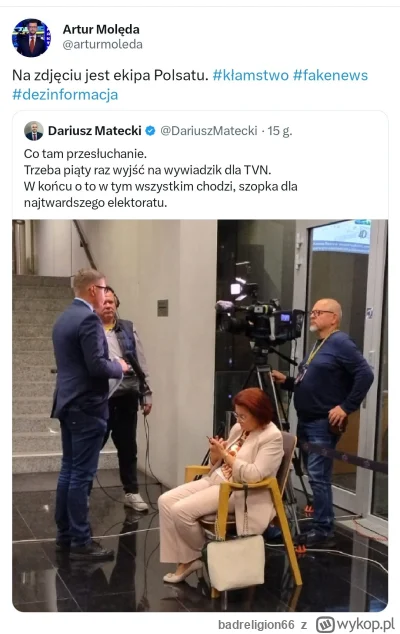400x634 pixels.
Task: Open Artur Molęda's profile avatar
Action: (31, 38)
